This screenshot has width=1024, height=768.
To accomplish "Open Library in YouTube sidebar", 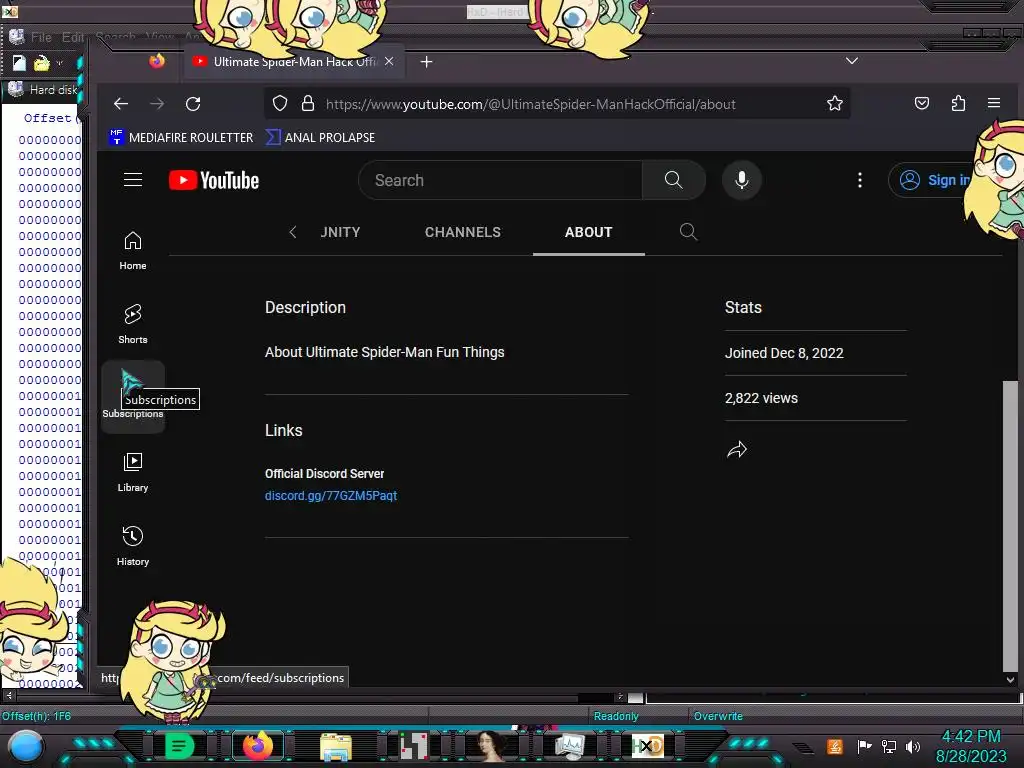I will point(133,473).
